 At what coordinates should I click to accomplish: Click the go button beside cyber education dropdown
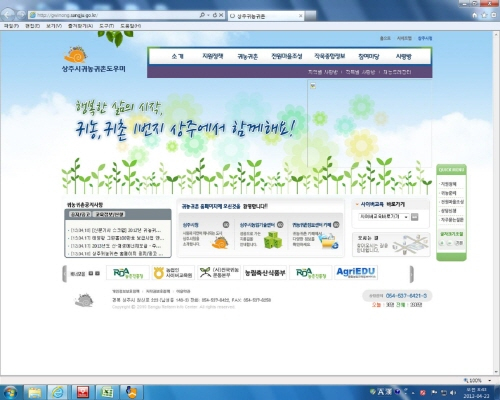[414, 217]
